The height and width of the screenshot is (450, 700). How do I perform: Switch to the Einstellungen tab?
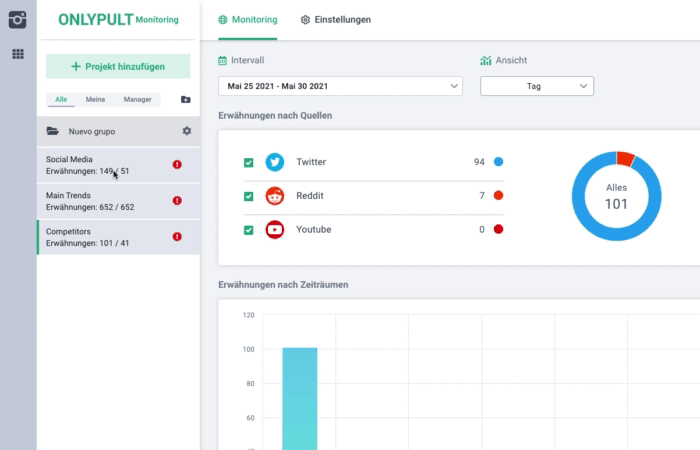tap(336, 20)
